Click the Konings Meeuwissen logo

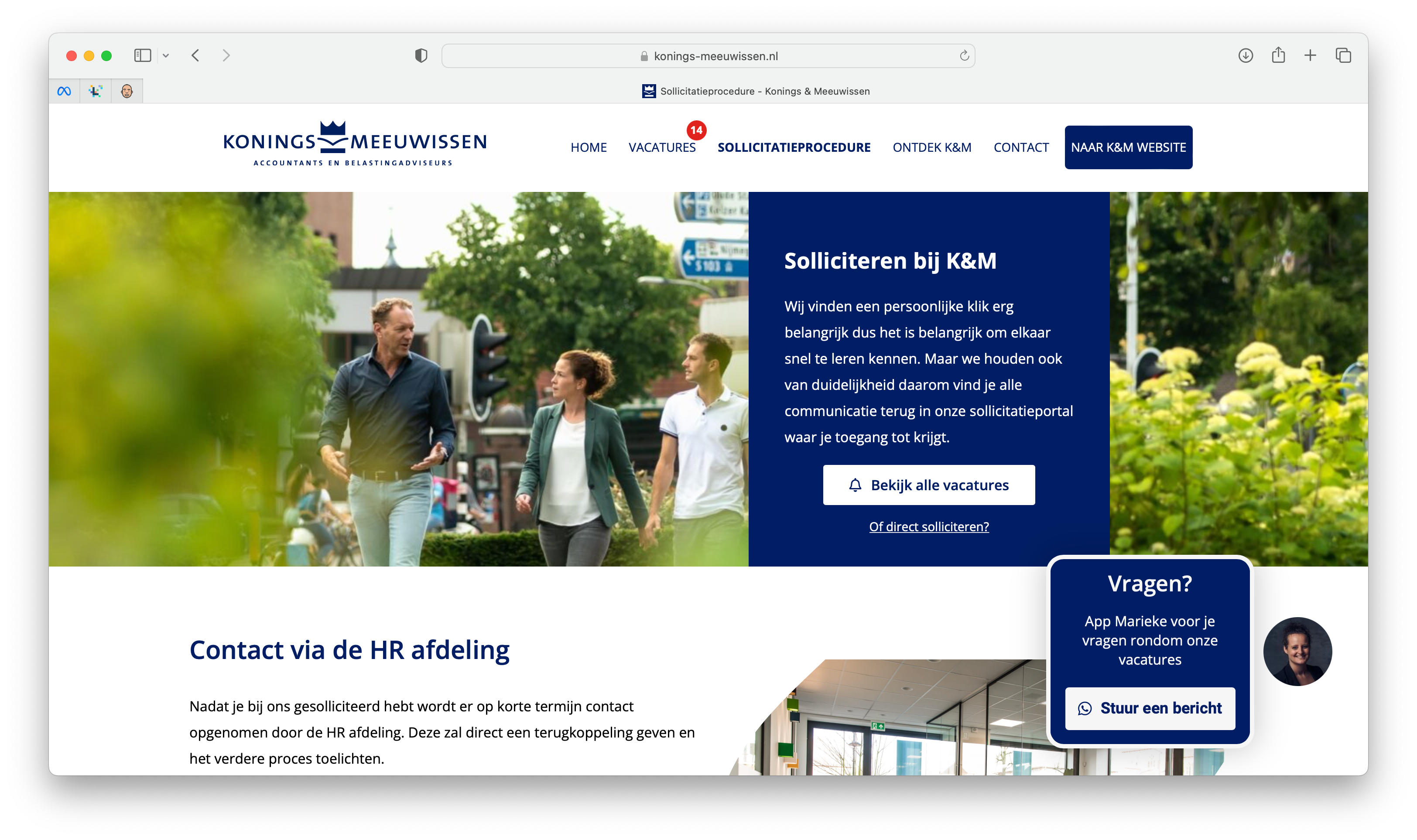(x=355, y=144)
